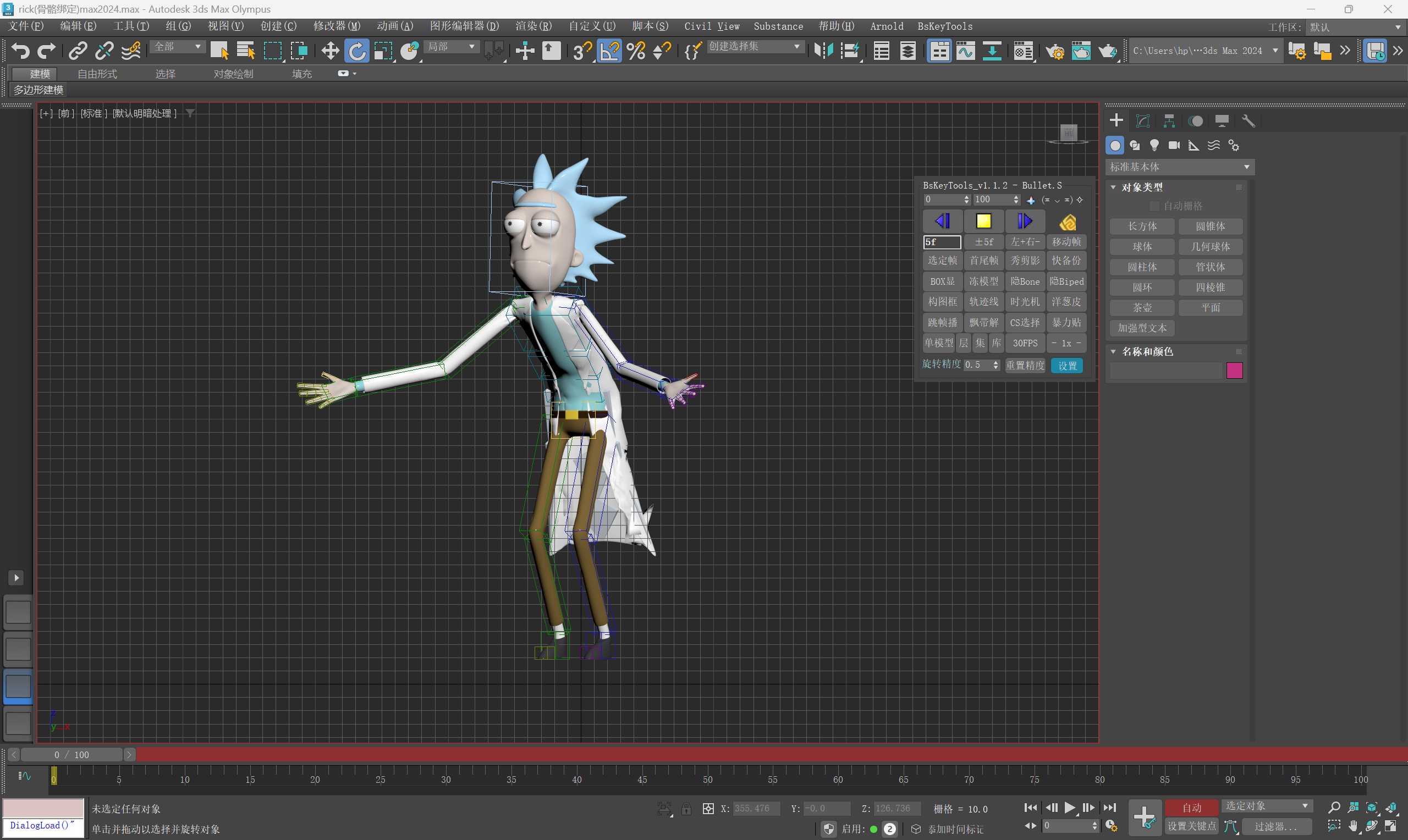Click the Undo arrow in main toolbar

(20, 51)
